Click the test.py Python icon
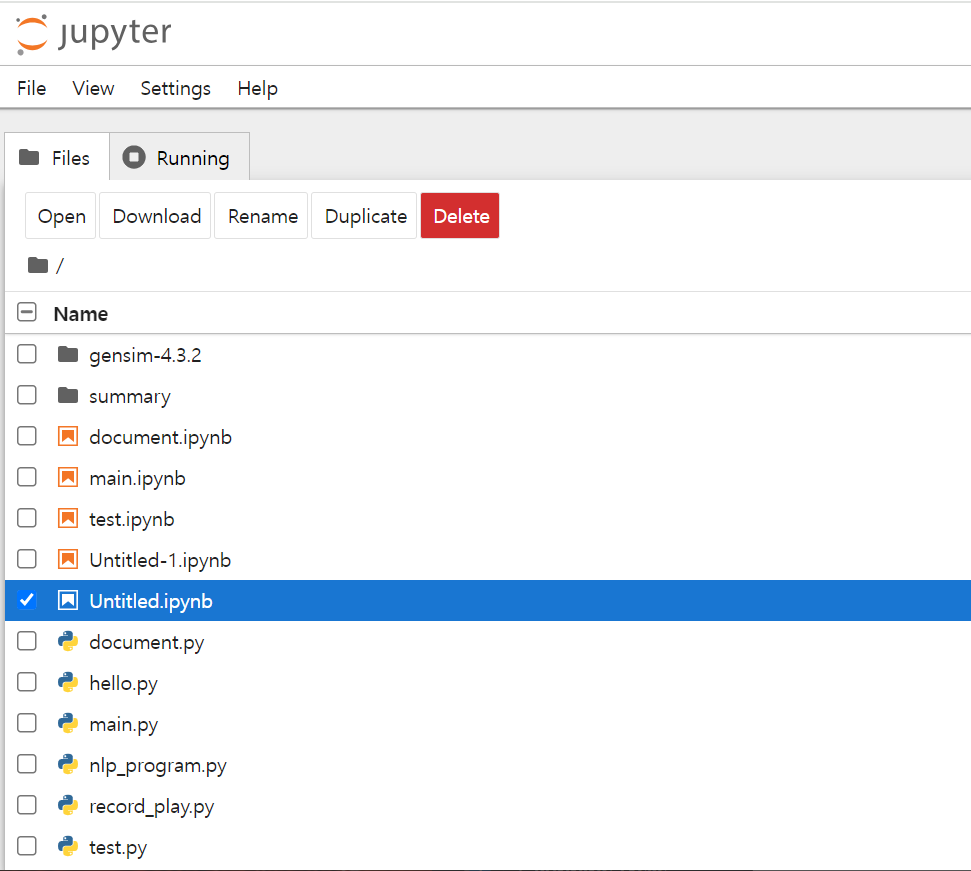The height and width of the screenshot is (871, 971). [x=67, y=846]
